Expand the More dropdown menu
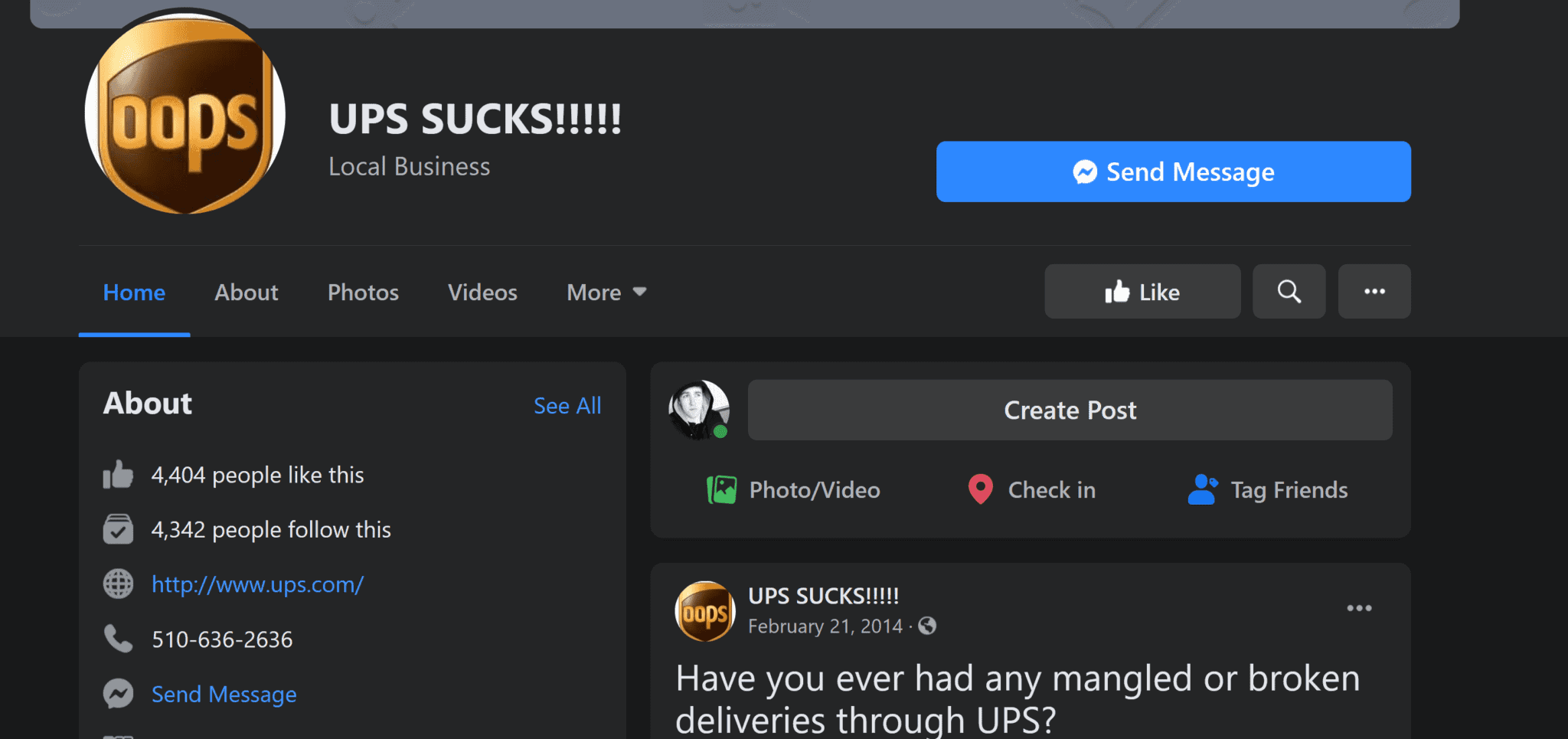Viewport: 1568px width, 739px height. tap(606, 292)
